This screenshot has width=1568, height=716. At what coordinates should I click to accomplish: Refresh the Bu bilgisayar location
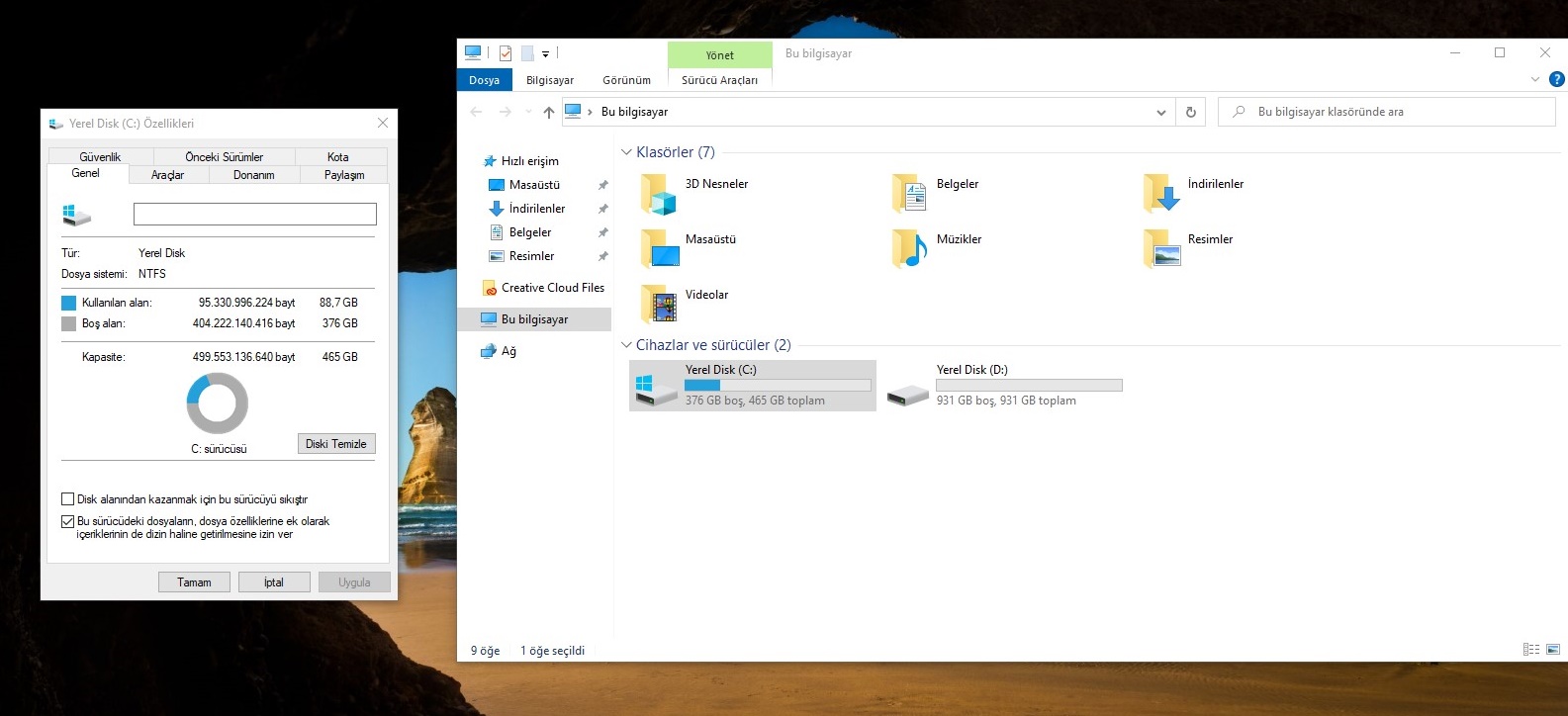pos(1191,112)
